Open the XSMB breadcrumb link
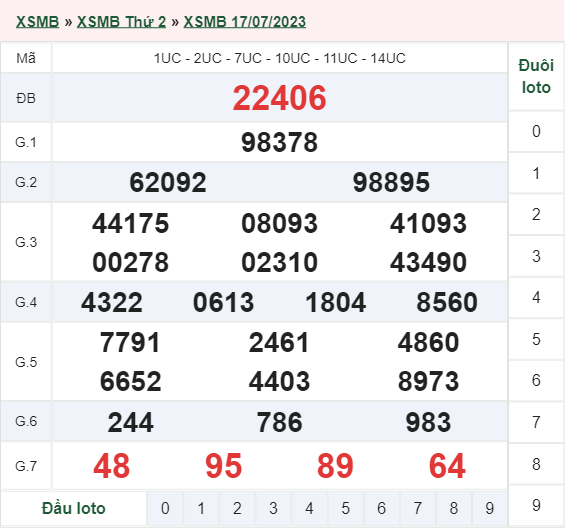The width and height of the screenshot is (565, 528). (37, 22)
